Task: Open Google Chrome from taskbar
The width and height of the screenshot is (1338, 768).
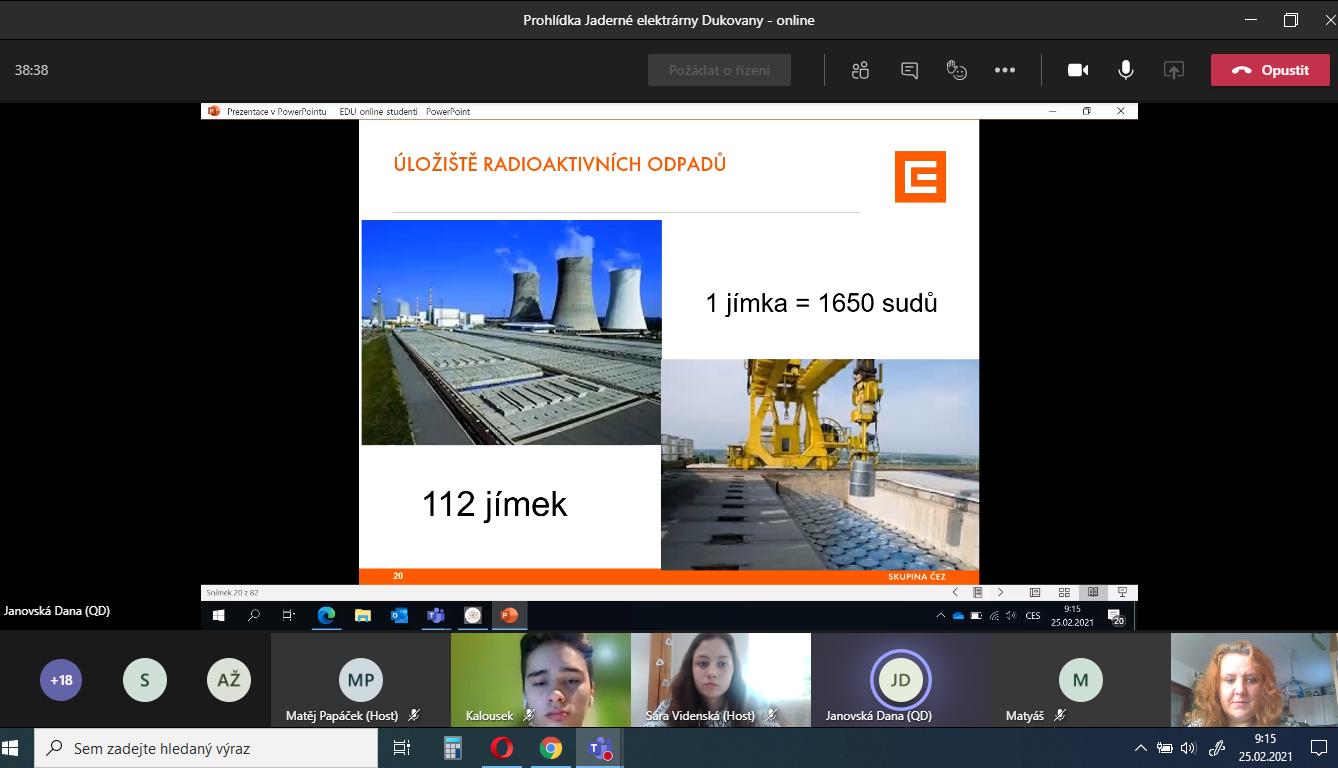Action: coord(550,748)
